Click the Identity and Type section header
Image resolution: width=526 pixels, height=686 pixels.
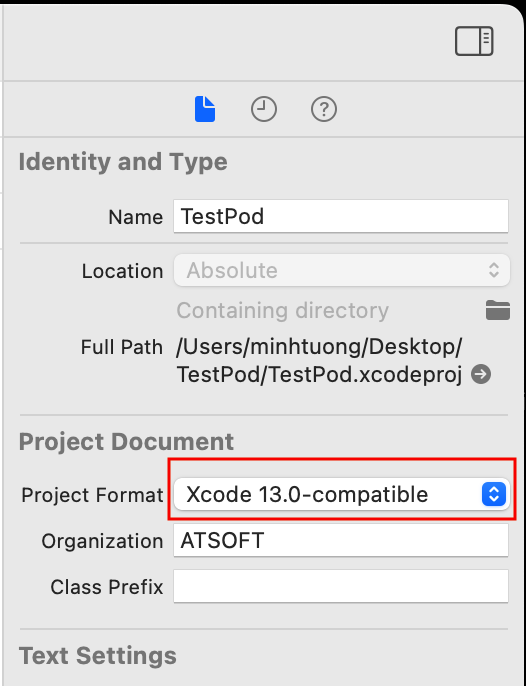(123, 162)
